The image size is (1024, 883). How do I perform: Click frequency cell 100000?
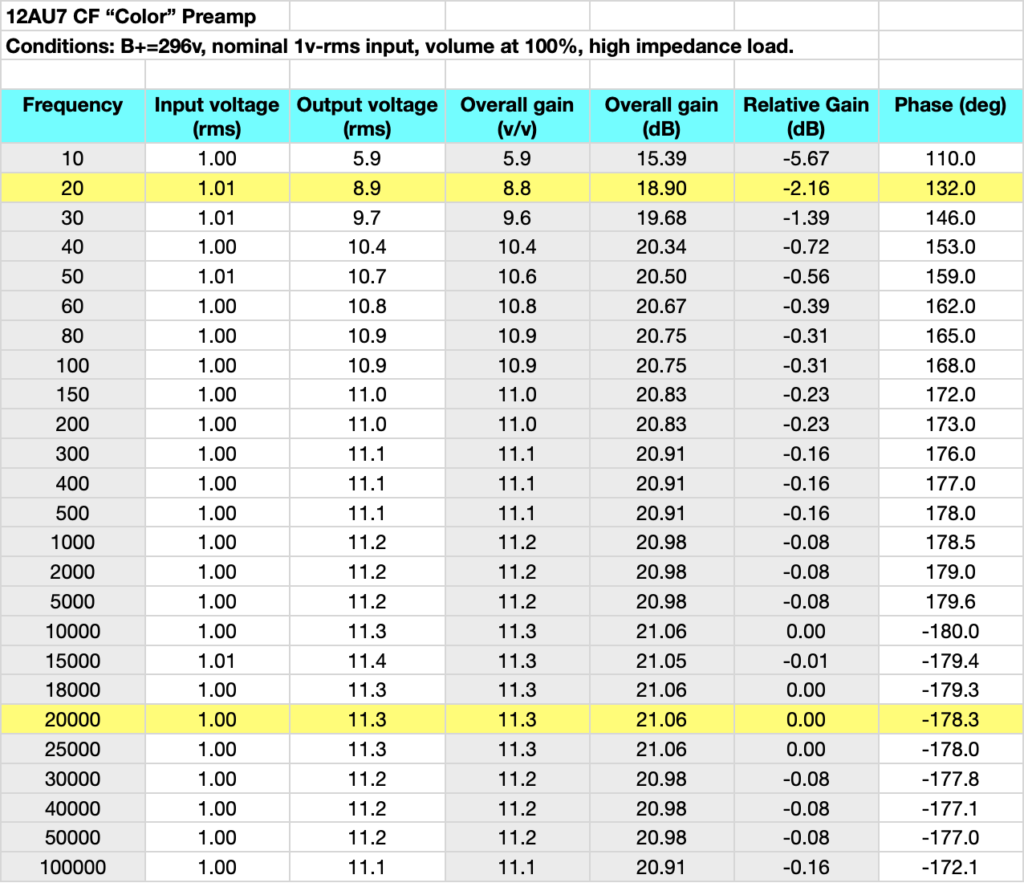[x=72, y=867]
